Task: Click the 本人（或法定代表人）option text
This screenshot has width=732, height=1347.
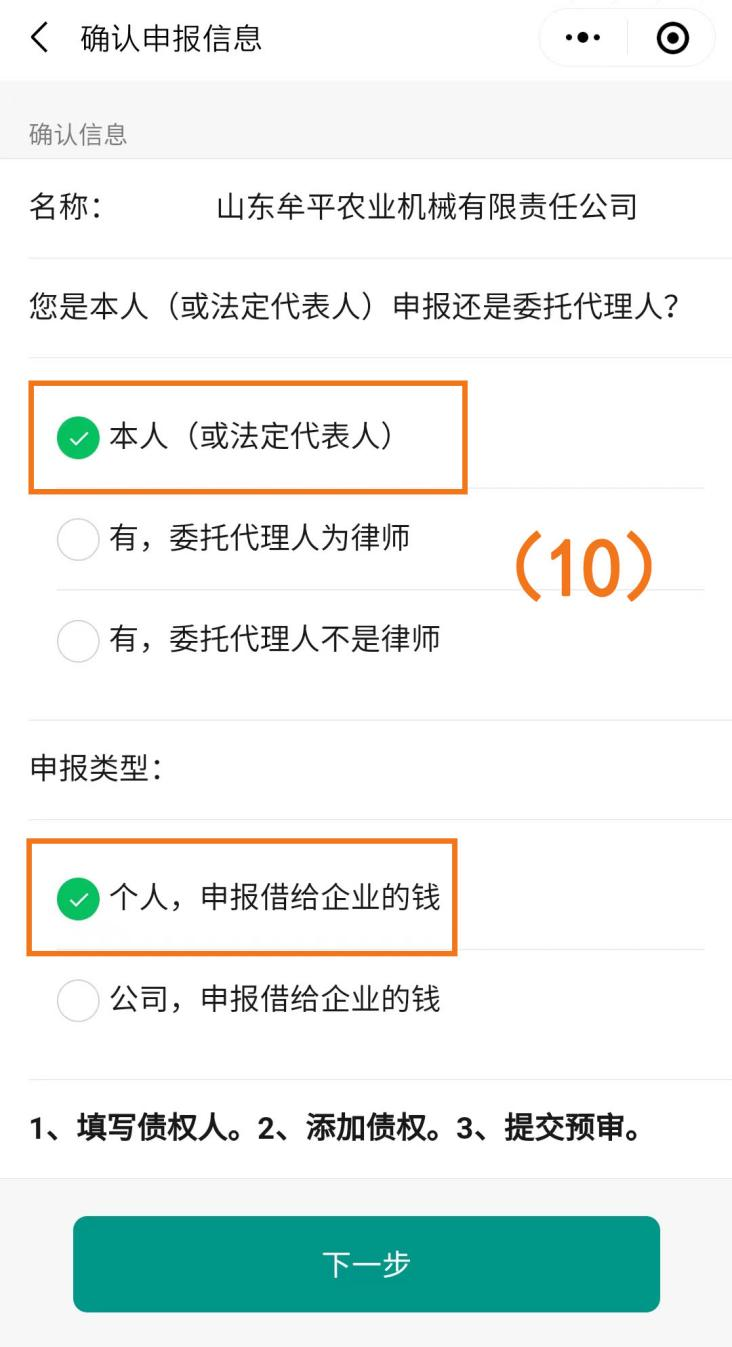Action: [x=251, y=437]
